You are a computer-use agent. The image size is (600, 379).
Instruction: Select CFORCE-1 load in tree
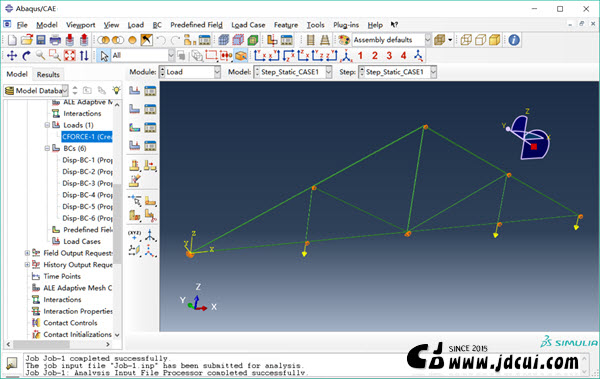(87, 137)
